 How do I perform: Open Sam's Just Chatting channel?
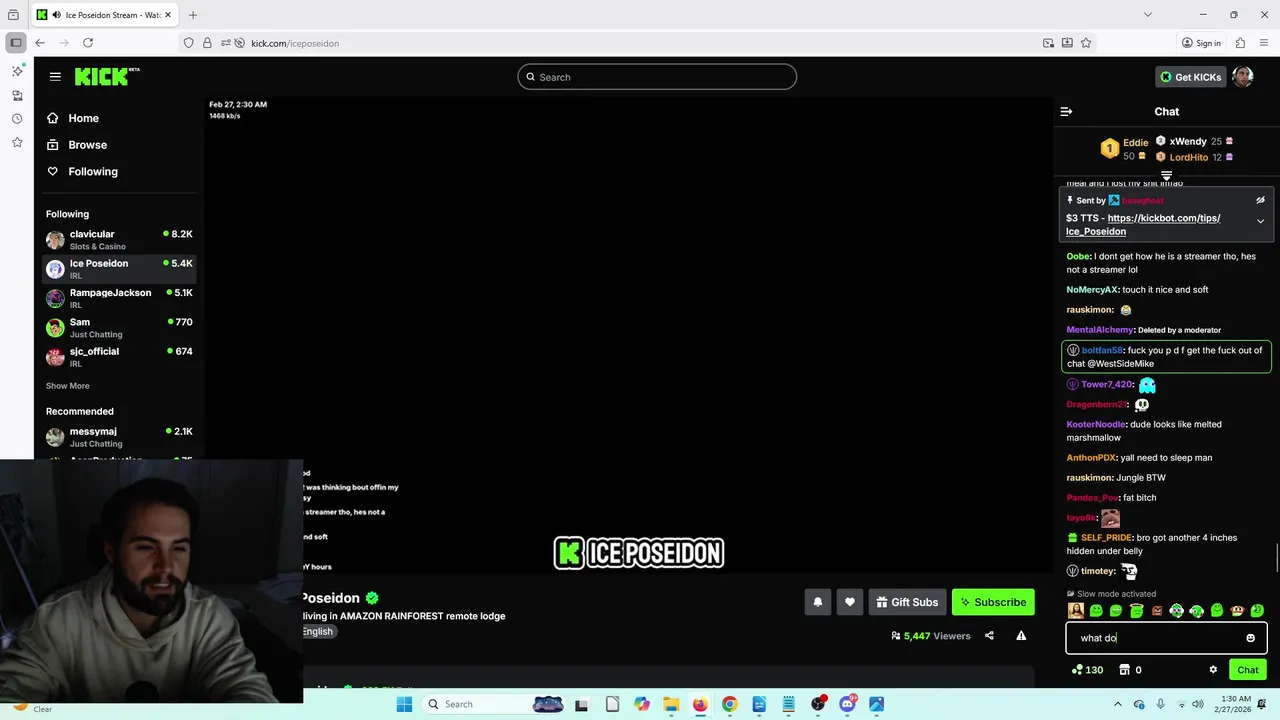click(x=119, y=328)
